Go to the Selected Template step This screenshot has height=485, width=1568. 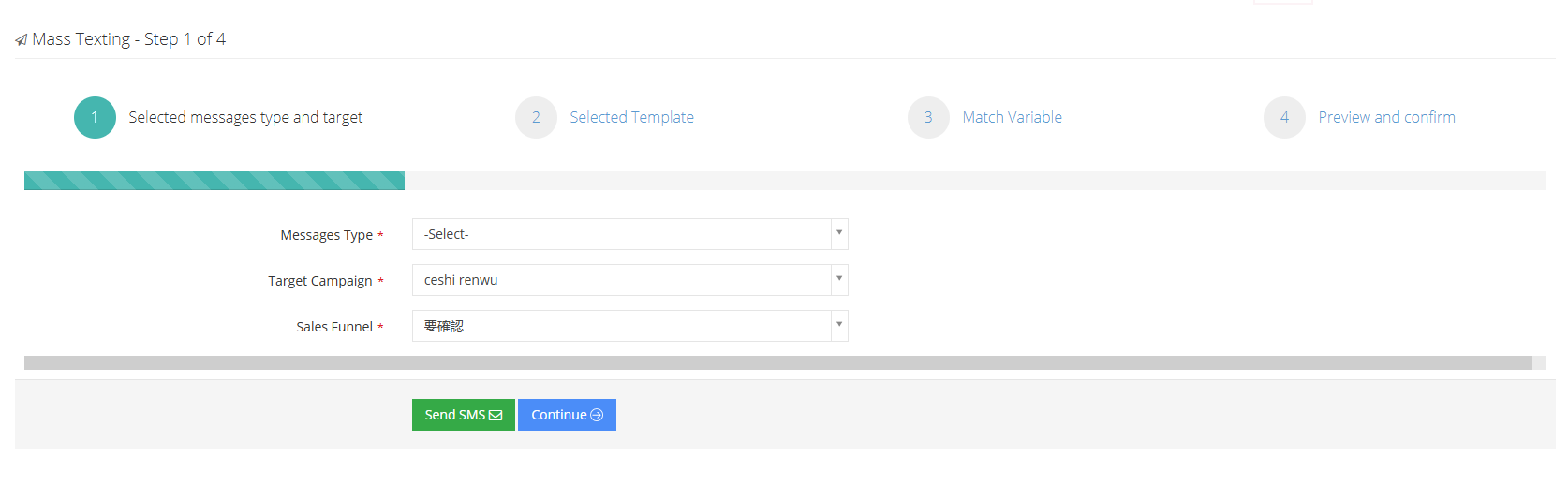631,117
